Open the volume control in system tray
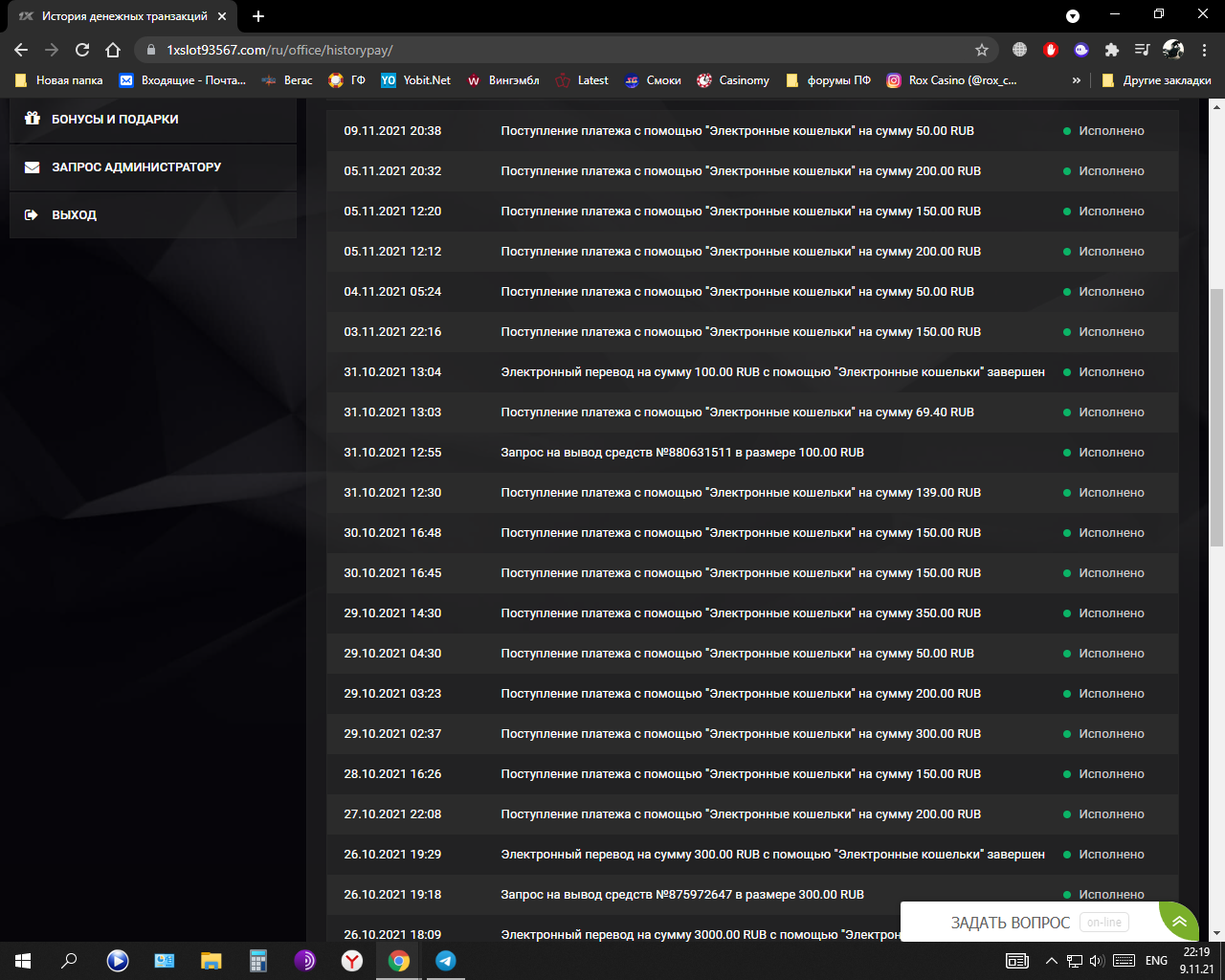This screenshot has height=980, width=1225. 1097,961
